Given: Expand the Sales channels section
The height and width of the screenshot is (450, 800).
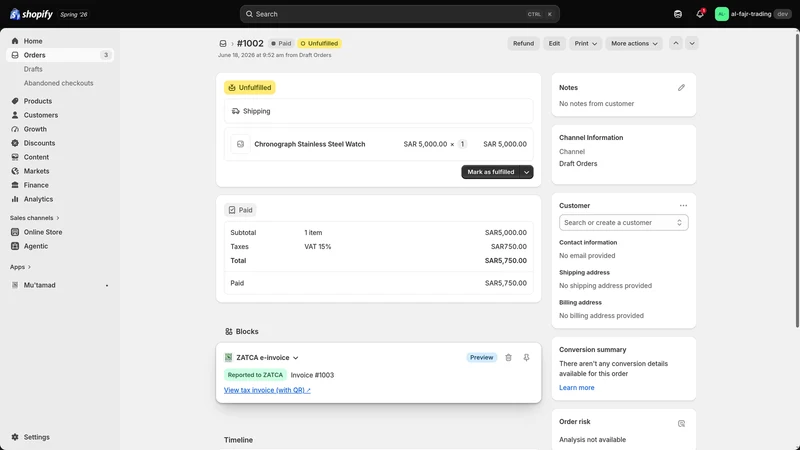Looking at the screenshot, I should pyautogui.click(x=35, y=218).
